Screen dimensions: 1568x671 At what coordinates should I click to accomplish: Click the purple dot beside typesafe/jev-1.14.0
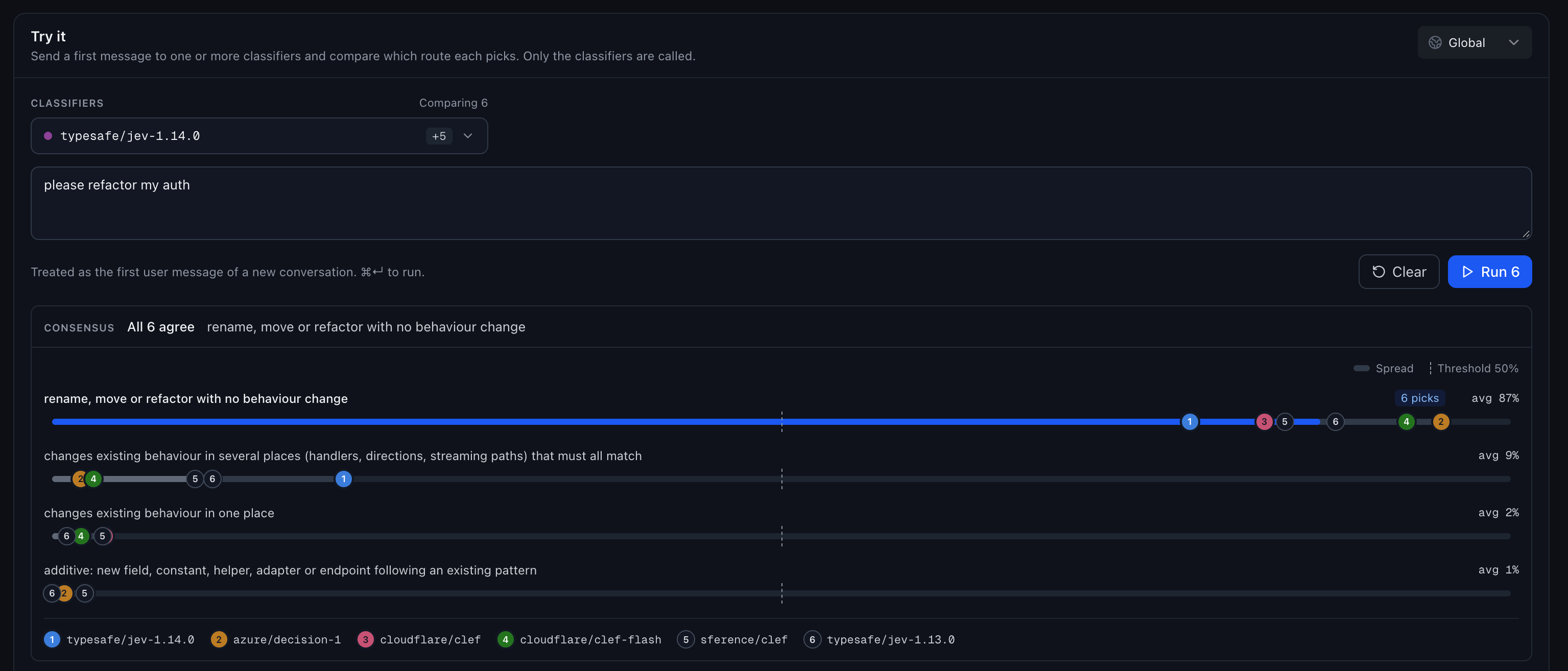[48, 136]
